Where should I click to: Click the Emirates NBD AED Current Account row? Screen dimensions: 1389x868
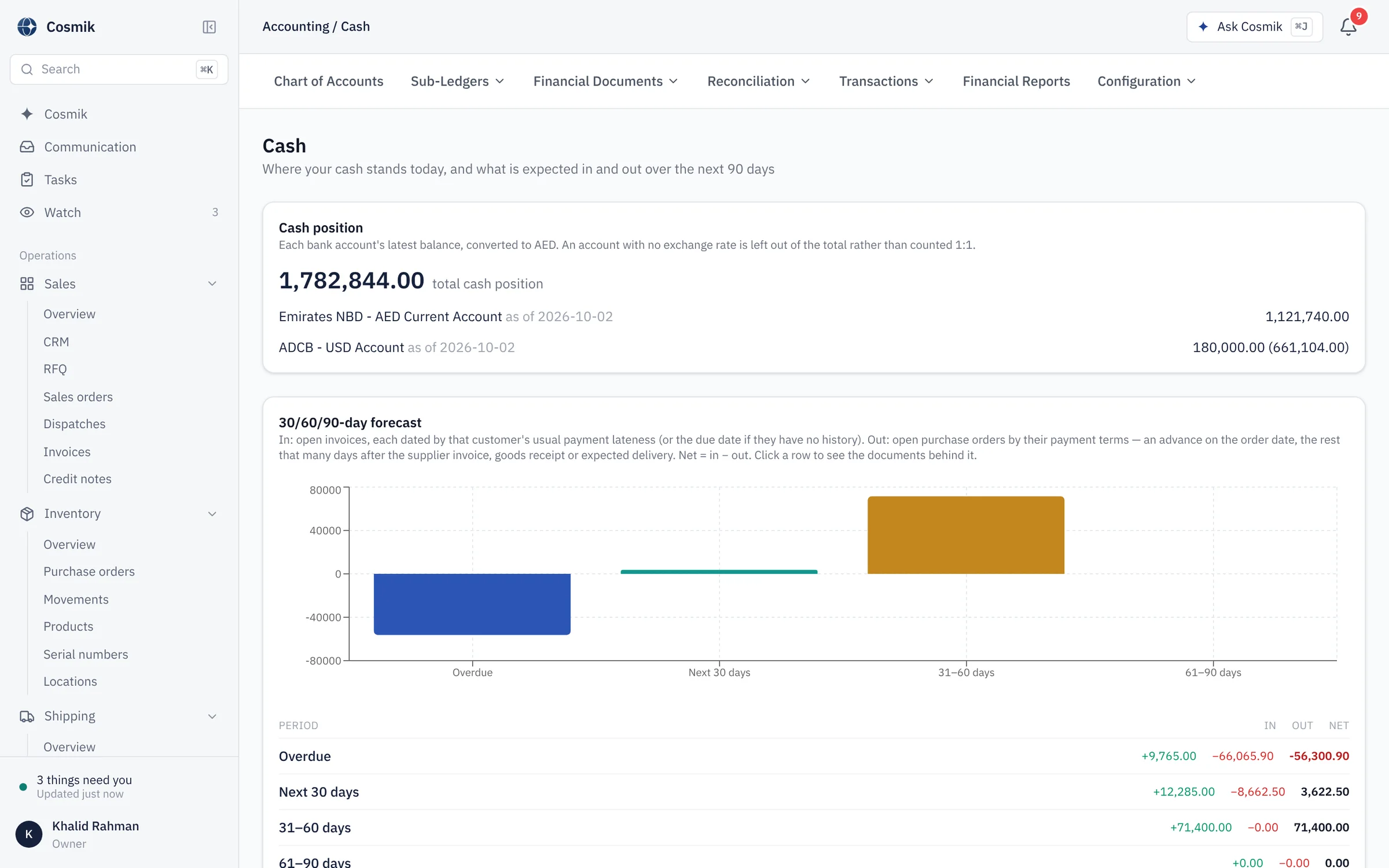(814, 317)
